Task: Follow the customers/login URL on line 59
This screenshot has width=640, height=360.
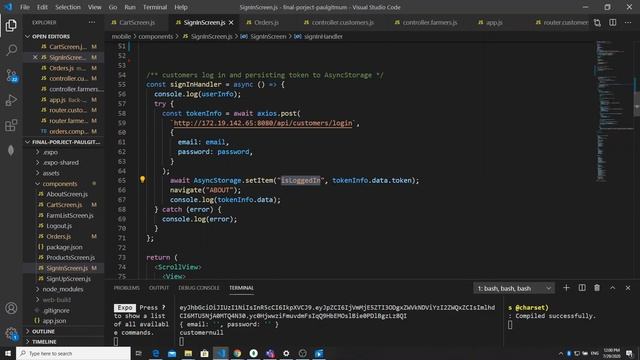Action: pyautogui.click(x=263, y=123)
